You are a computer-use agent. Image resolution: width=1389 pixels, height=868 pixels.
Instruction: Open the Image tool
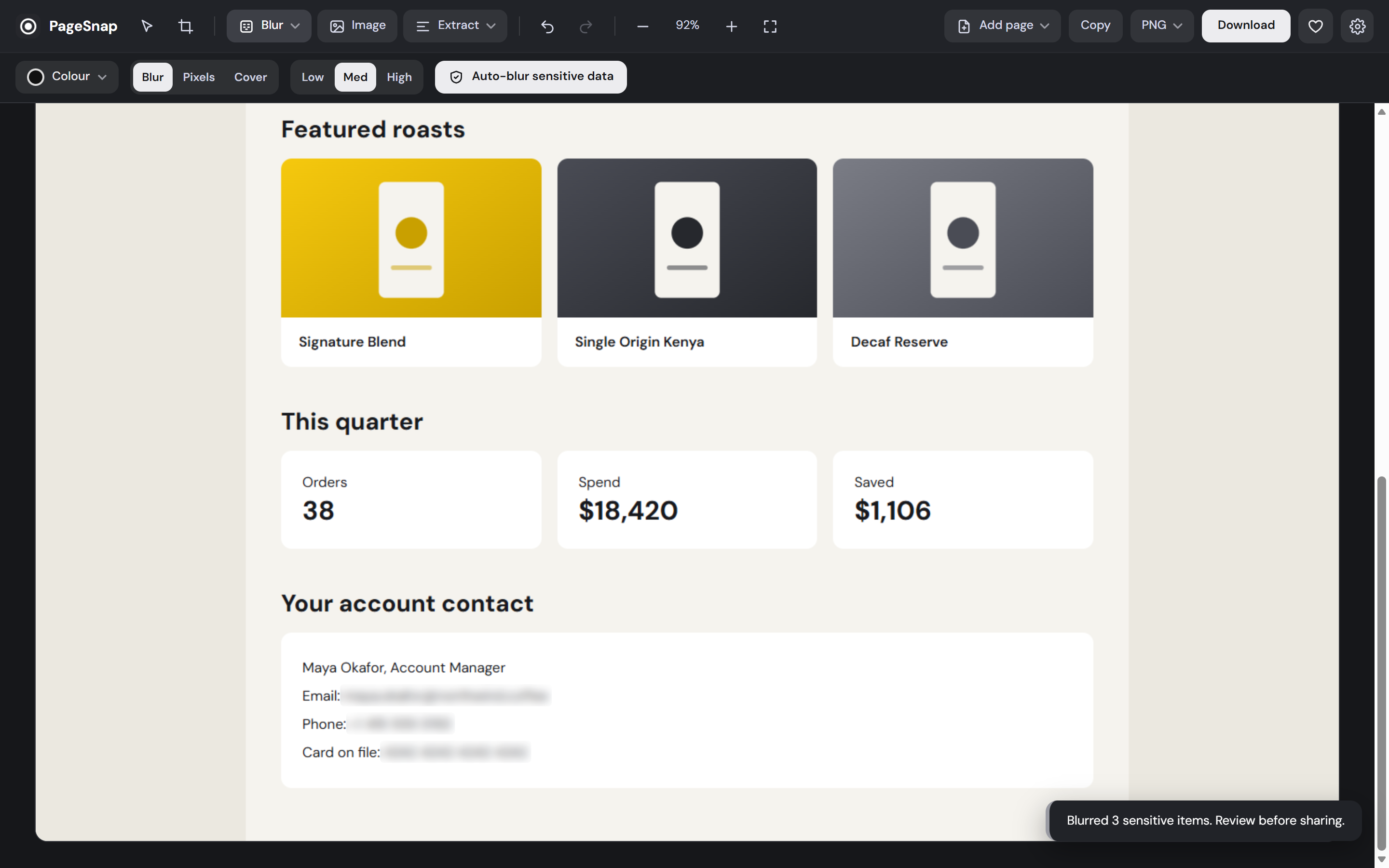[x=357, y=26]
